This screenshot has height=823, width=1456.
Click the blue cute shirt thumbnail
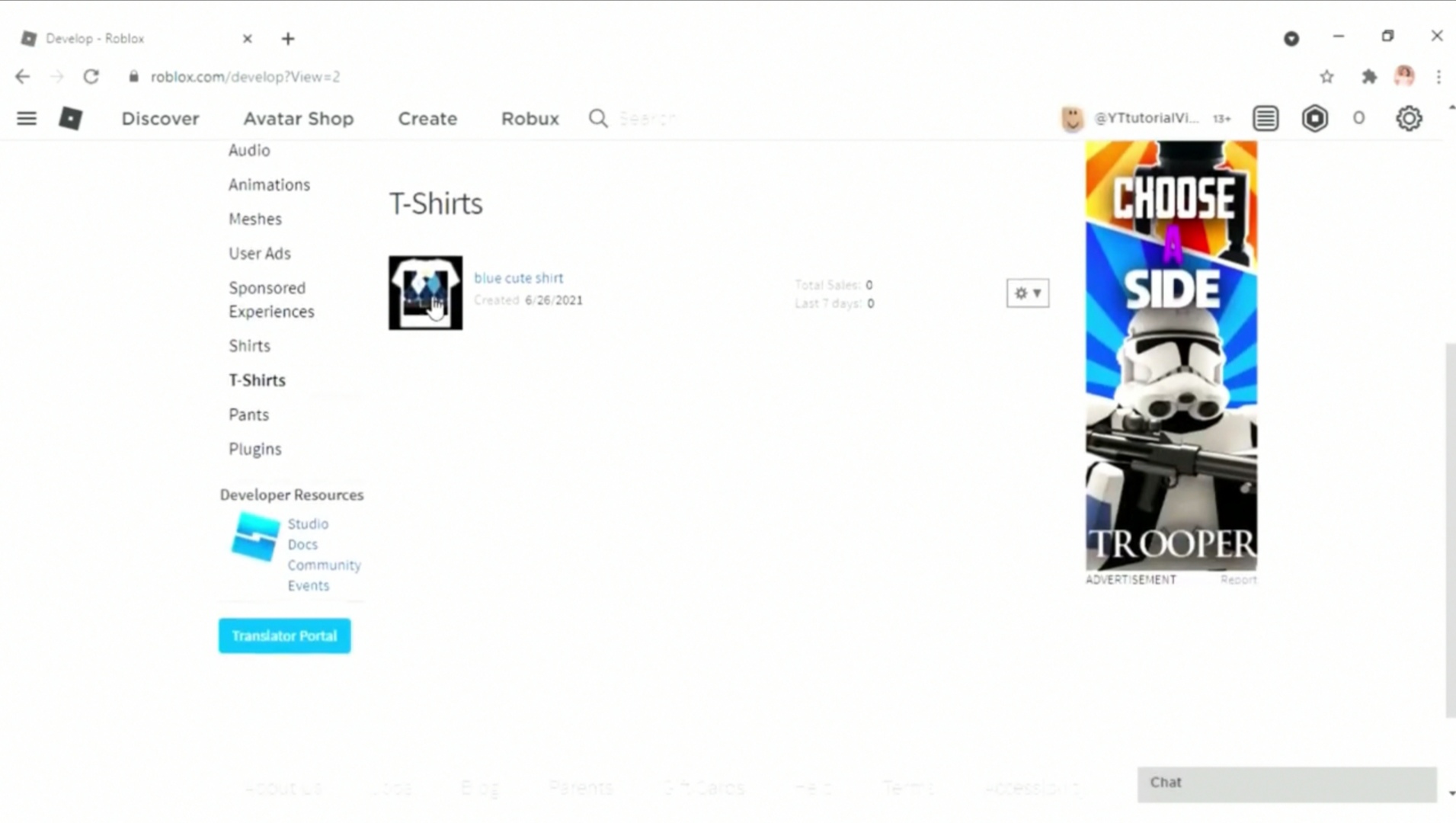[425, 293]
